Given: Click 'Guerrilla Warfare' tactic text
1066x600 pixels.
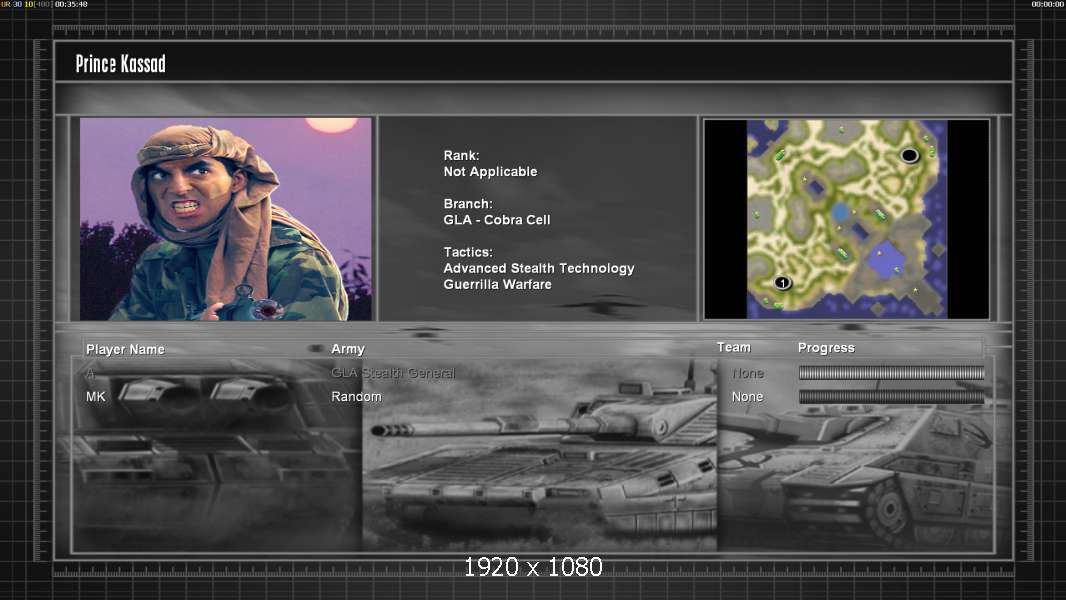Looking at the screenshot, I should pos(498,285).
